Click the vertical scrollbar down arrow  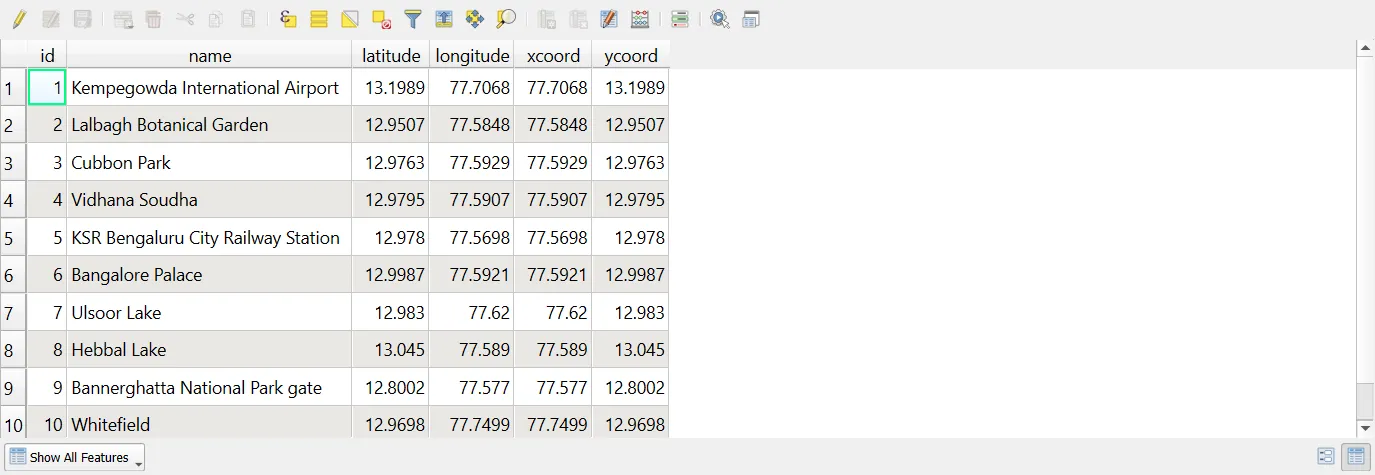tap(1365, 430)
